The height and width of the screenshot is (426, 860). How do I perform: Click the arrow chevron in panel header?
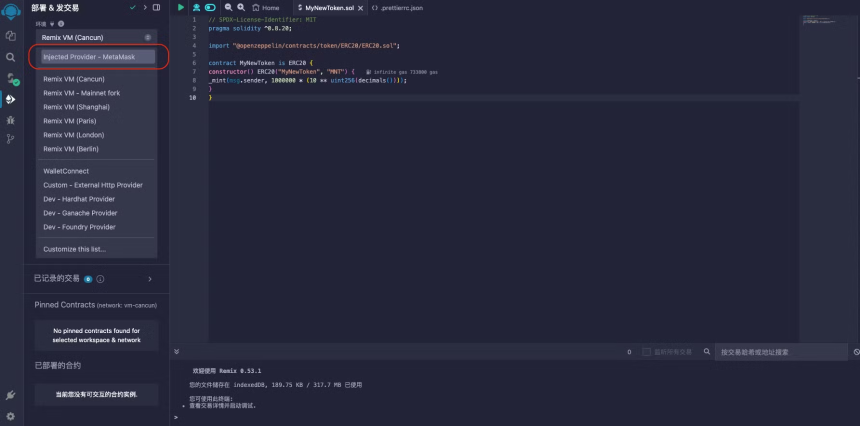[145, 8]
